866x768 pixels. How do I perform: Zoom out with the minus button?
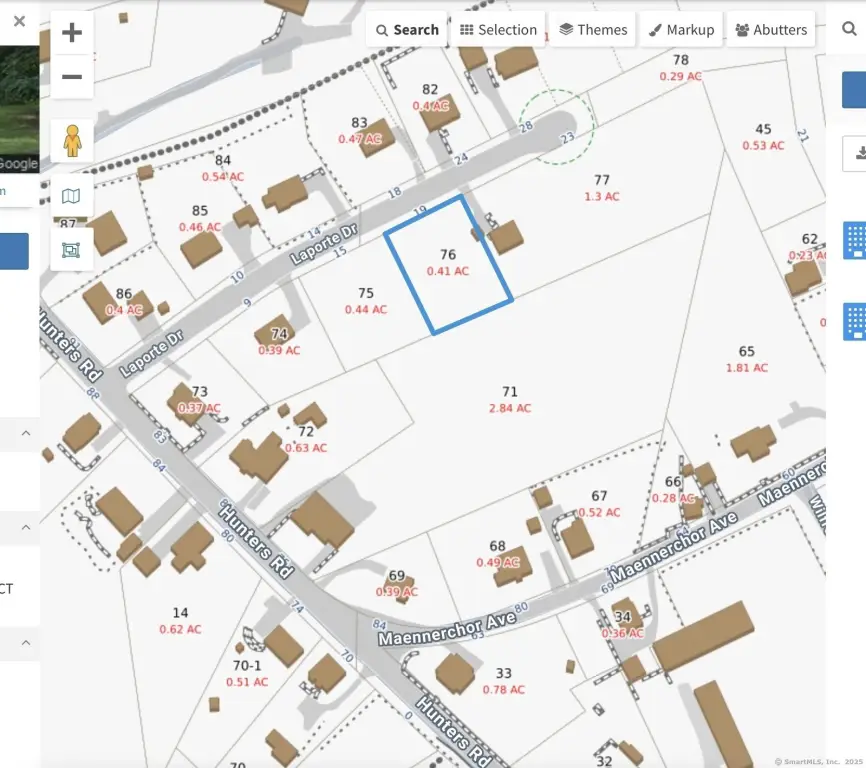72,77
